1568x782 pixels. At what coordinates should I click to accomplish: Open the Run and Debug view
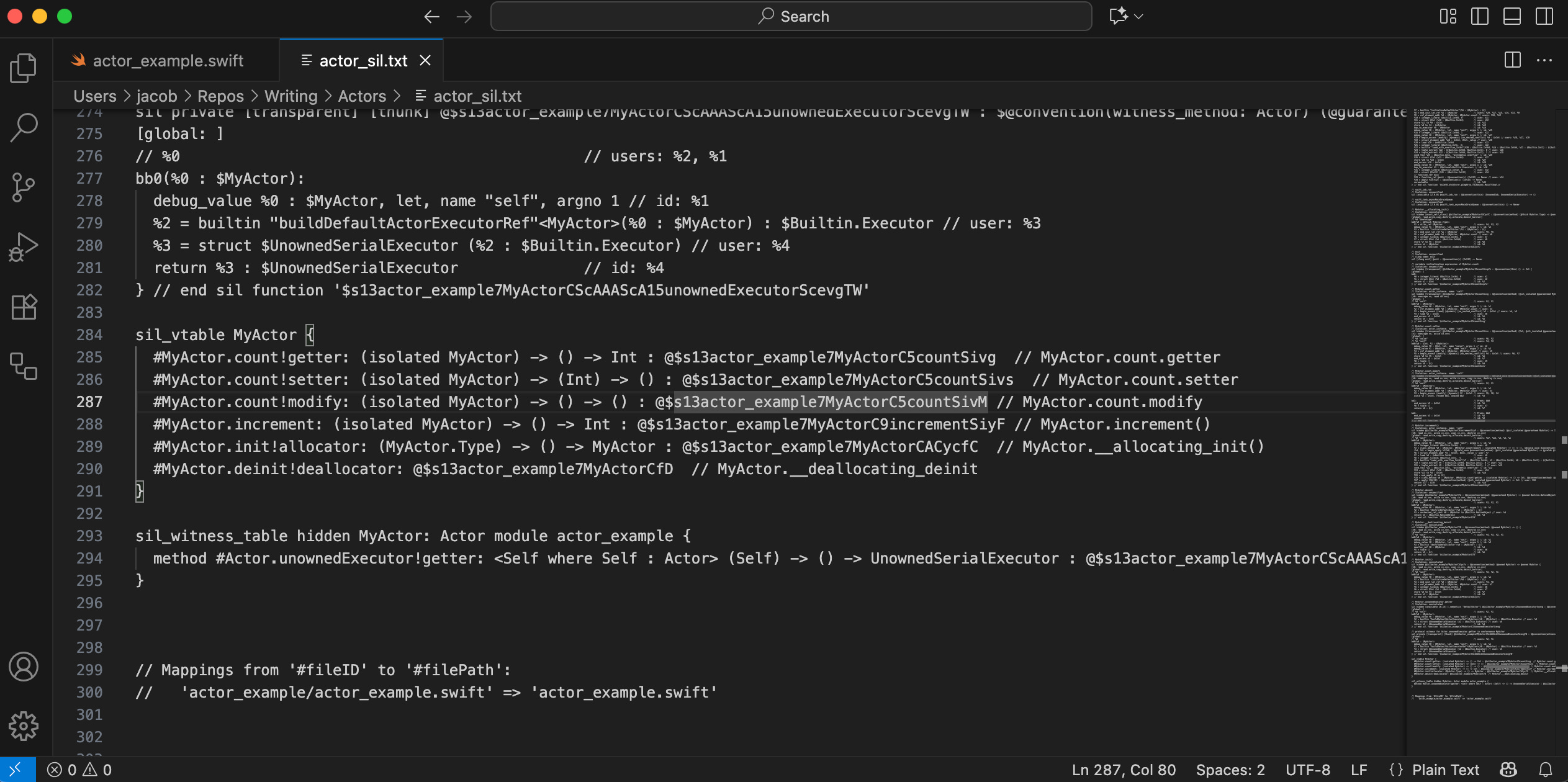click(24, 246)
